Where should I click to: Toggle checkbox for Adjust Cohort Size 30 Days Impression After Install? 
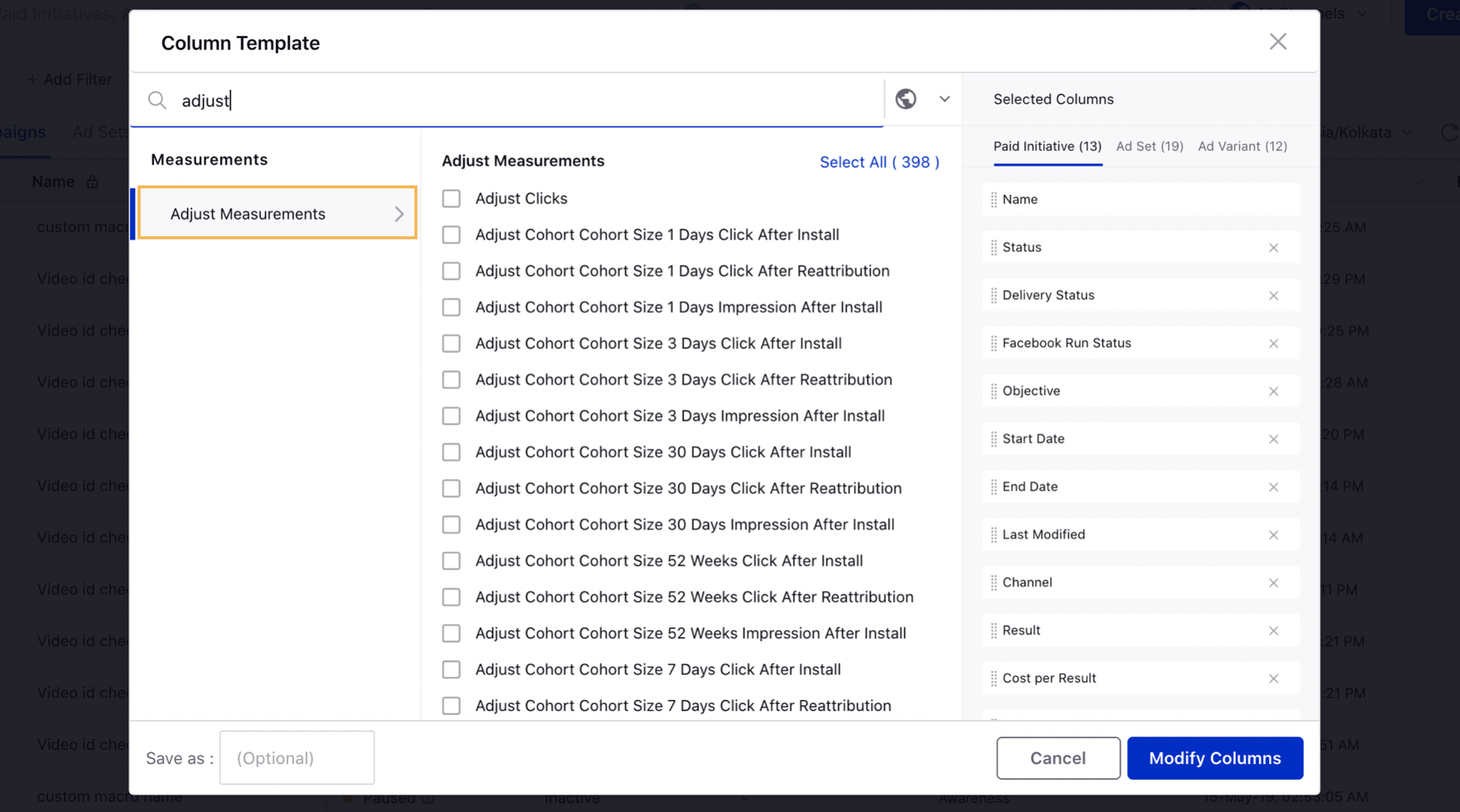[x=450, y=524]
